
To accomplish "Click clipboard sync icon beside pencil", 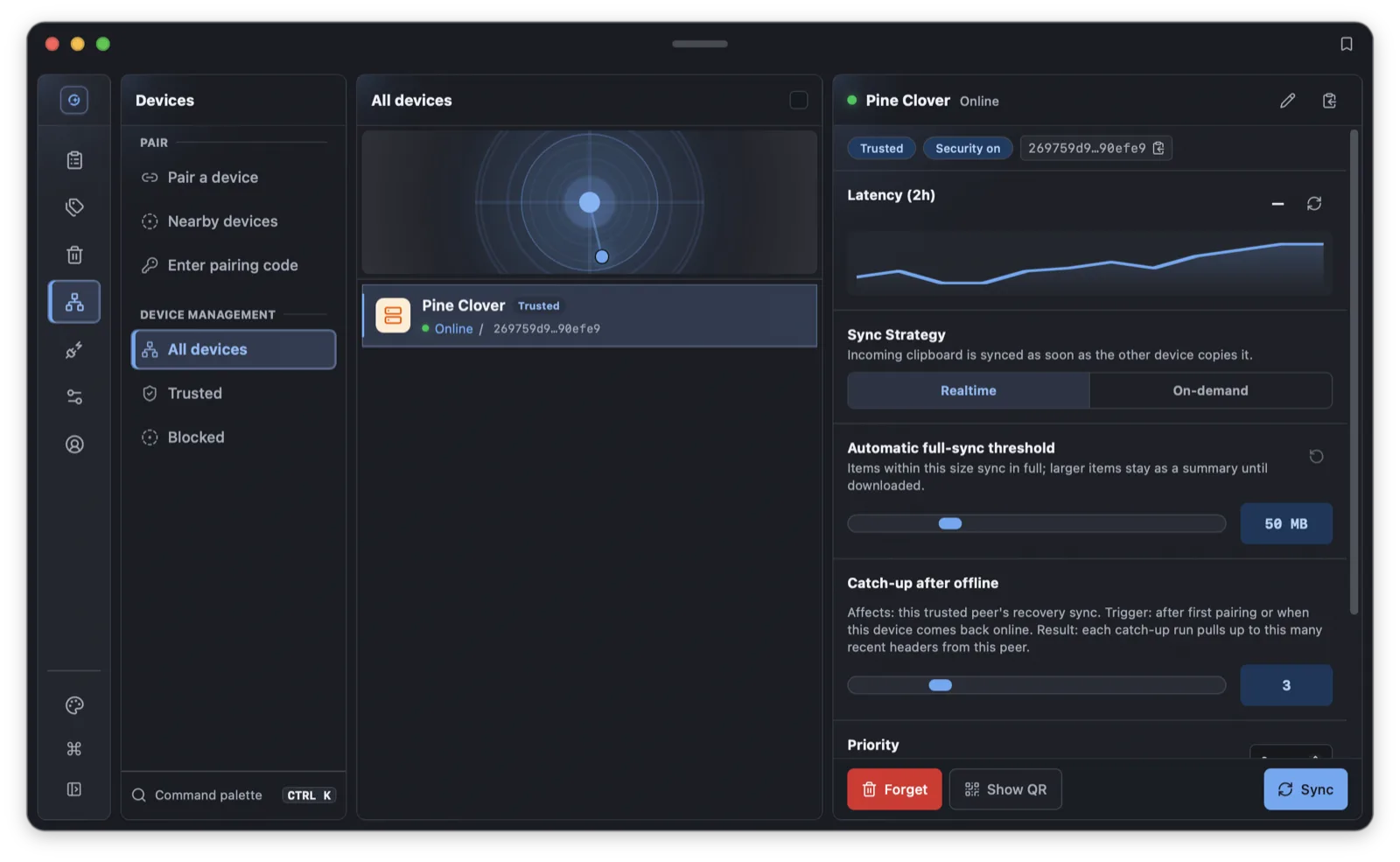I will (x=1329, y=101).
